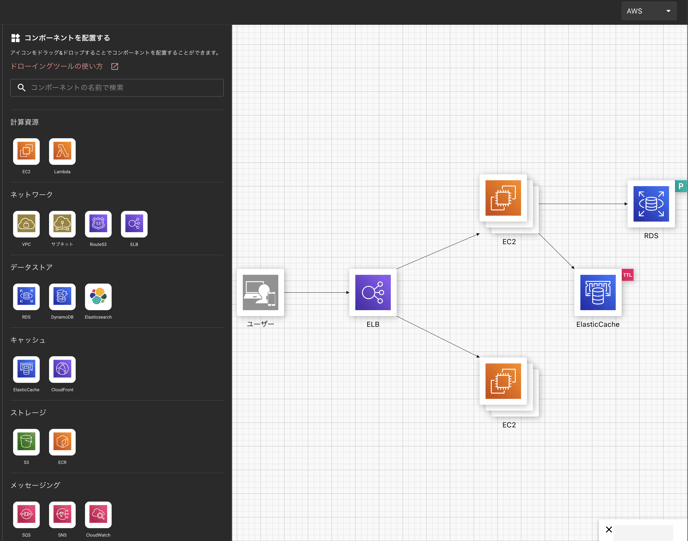
Task: Close the bottom-right panel with X
Action: [x=609, y=530]
